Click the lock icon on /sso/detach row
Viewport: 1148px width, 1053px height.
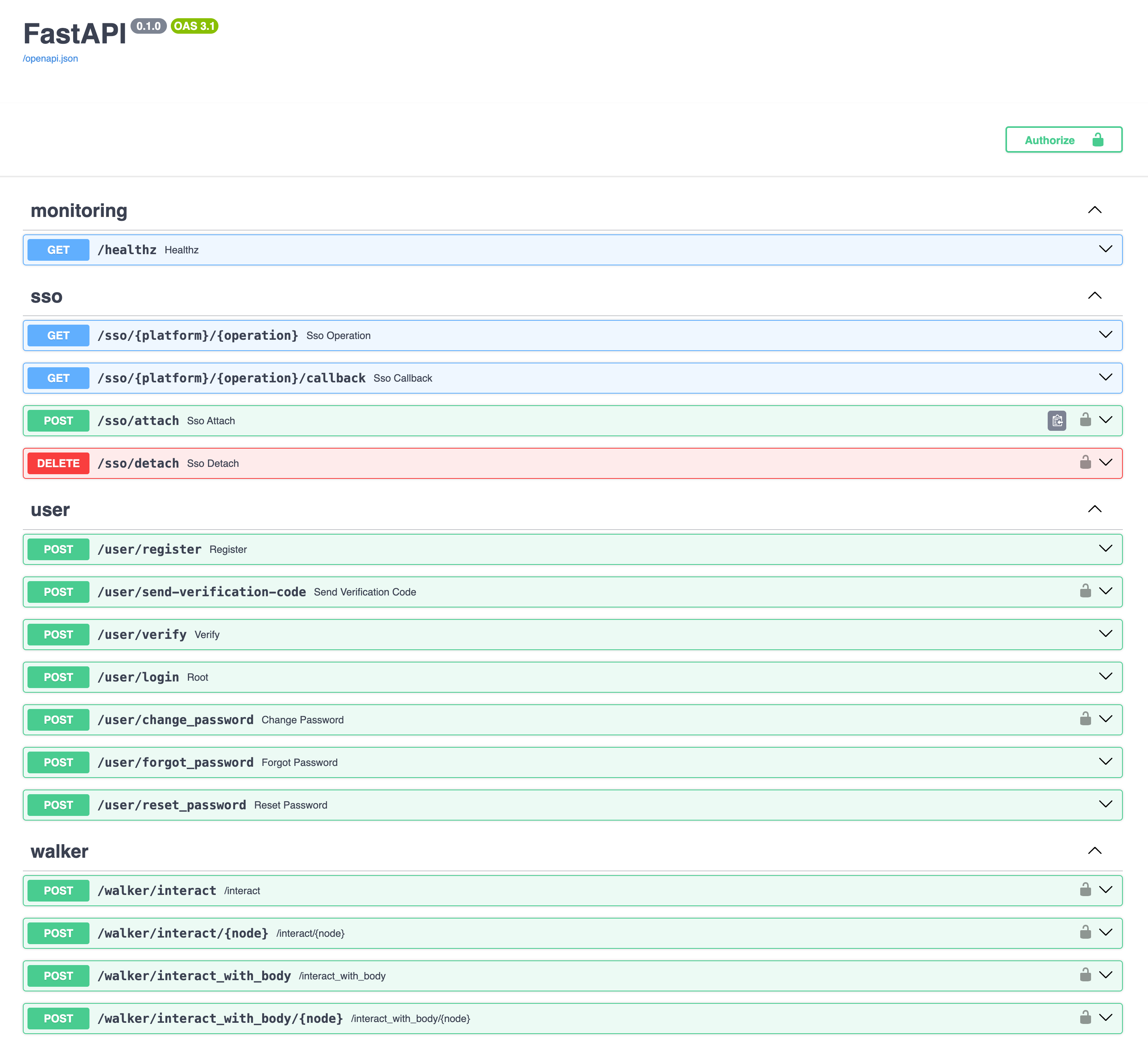click(x=1085, y=462)
